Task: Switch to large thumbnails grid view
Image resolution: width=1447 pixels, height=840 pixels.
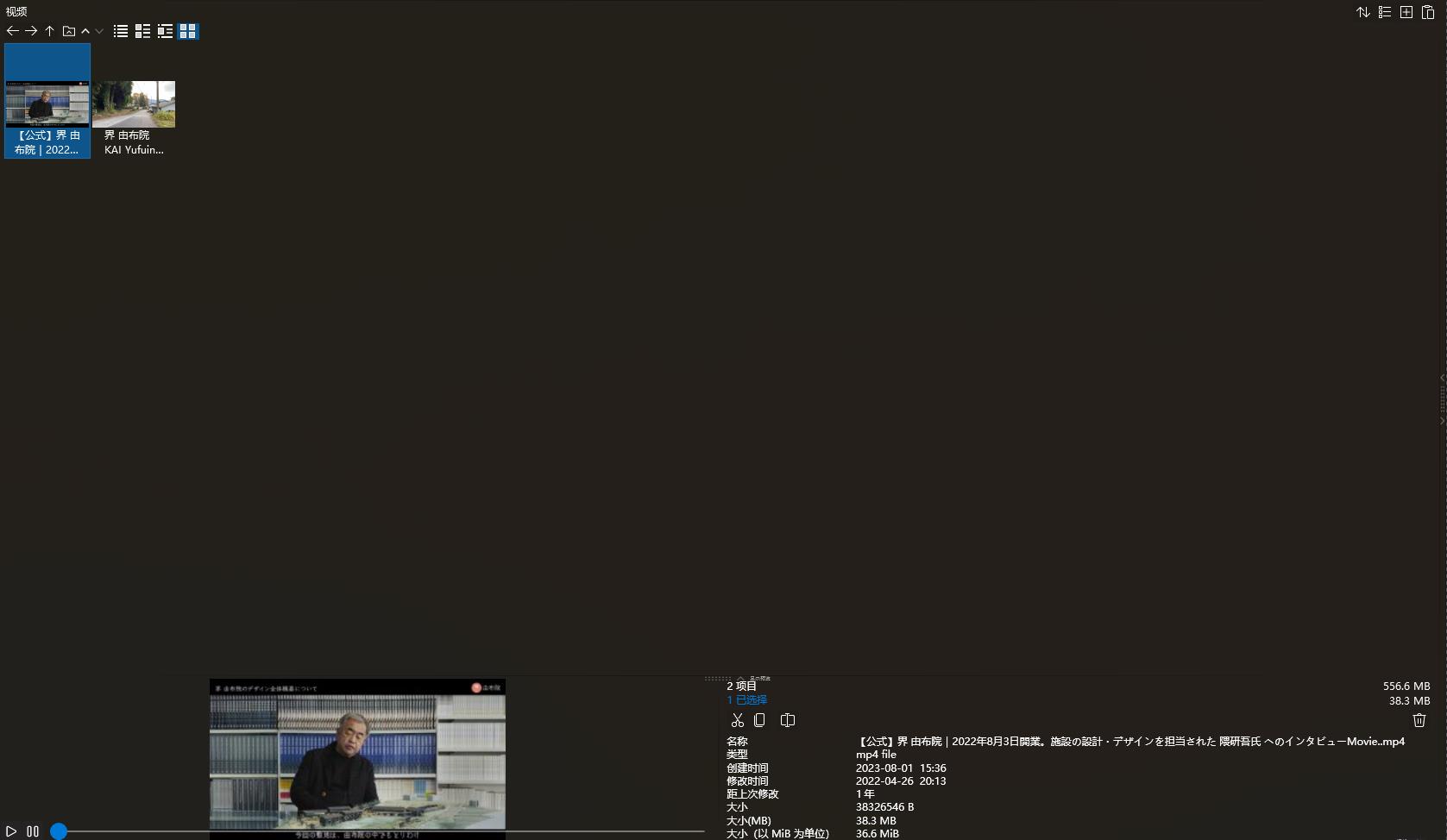Action: point(187,31)
